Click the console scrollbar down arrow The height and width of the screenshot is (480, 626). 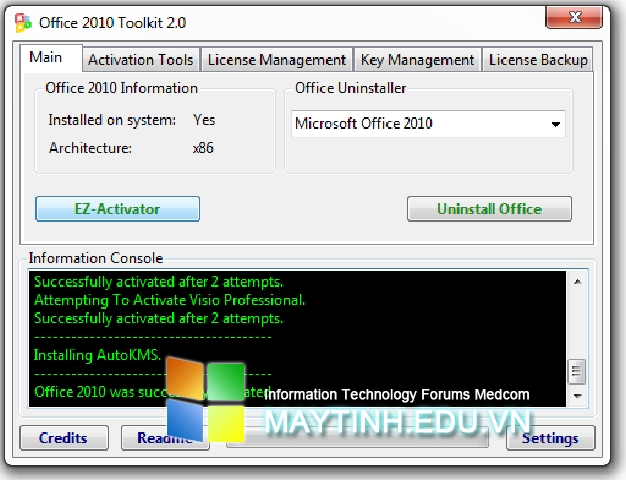[x=577, y=396]
